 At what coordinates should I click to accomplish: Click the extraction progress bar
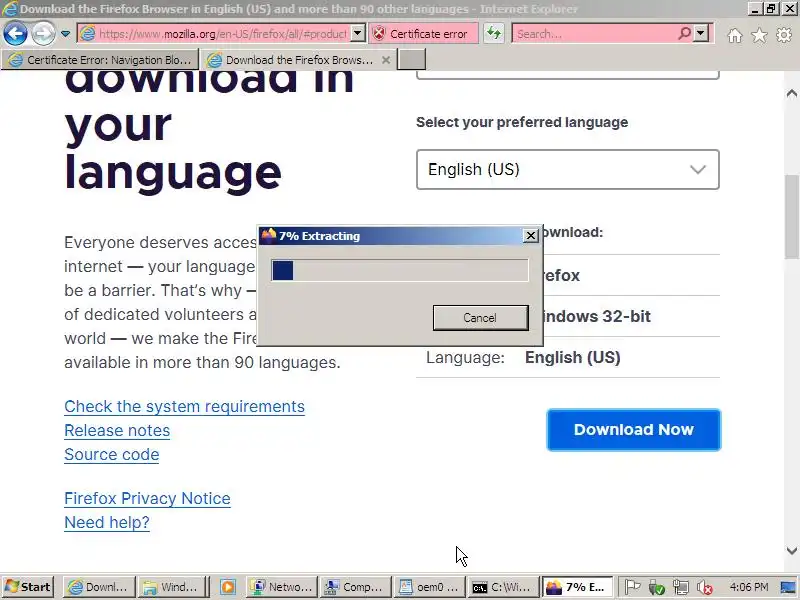coord(399,270)
